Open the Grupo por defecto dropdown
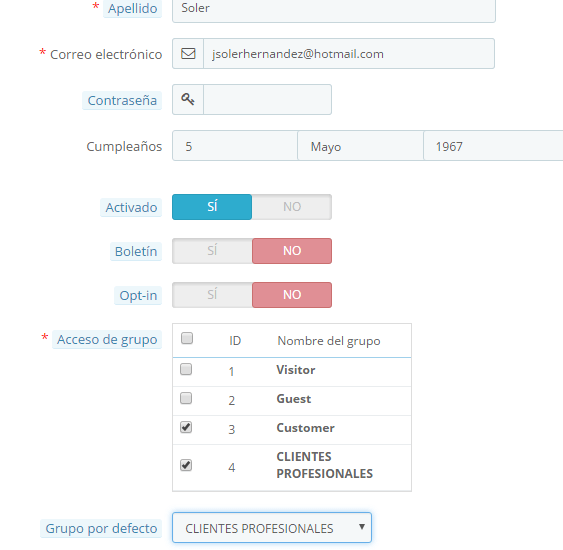The height and width of the screenshot is (550, 563). tap(272, 528)
